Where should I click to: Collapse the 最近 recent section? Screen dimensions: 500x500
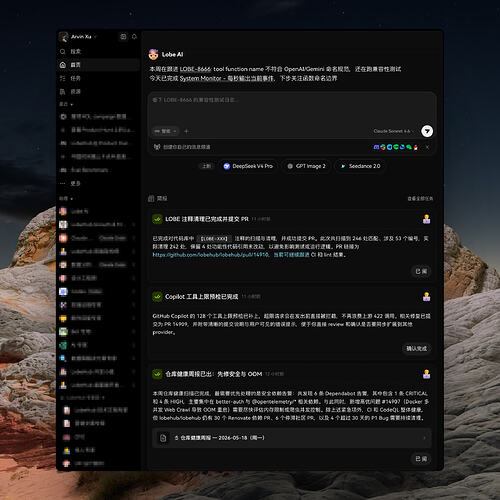66,104
